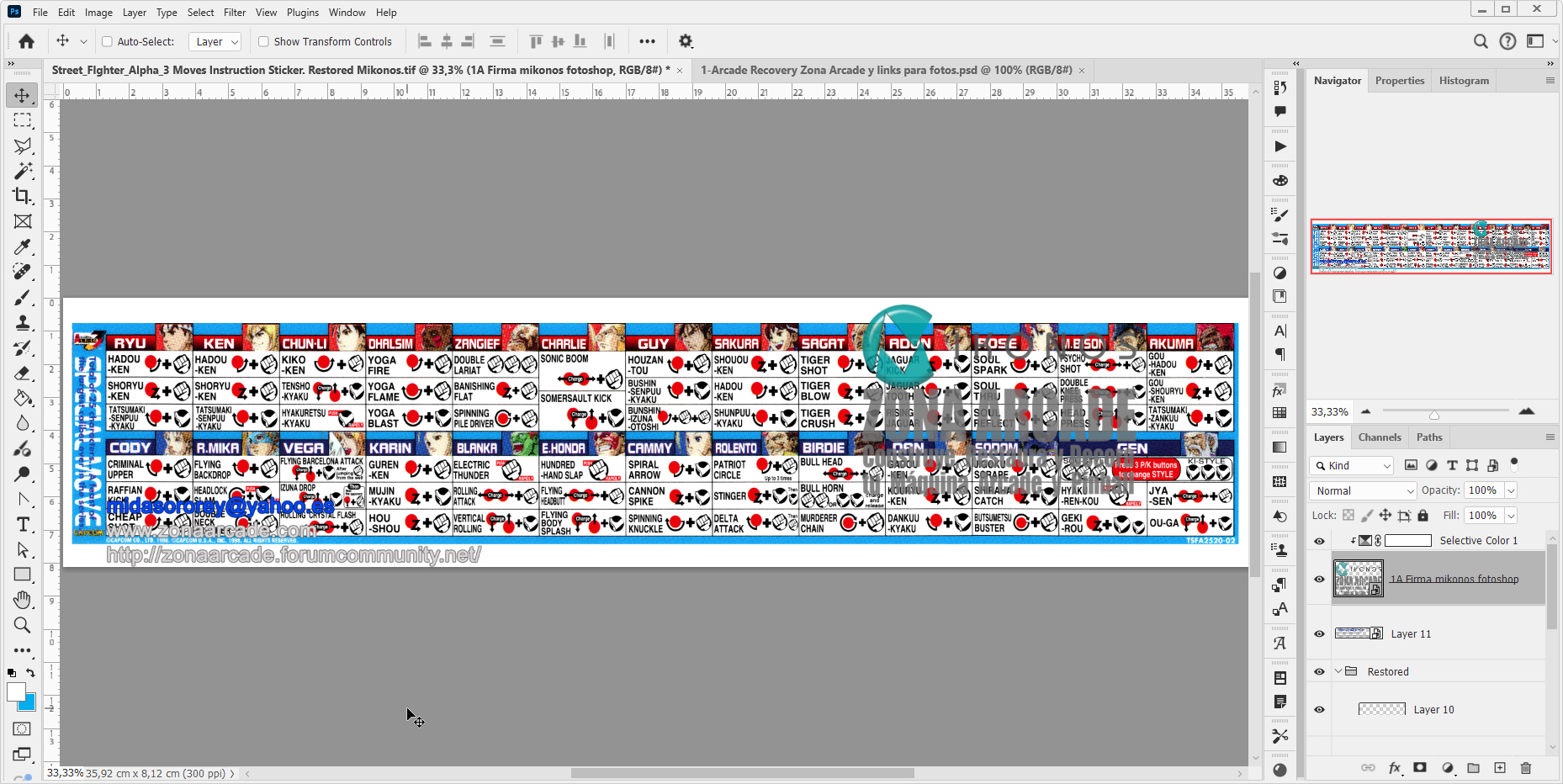The width and height of the screenshot is (1563, 784).
Task: Open the layer filter Kind dropdown
Action: 1352,465
